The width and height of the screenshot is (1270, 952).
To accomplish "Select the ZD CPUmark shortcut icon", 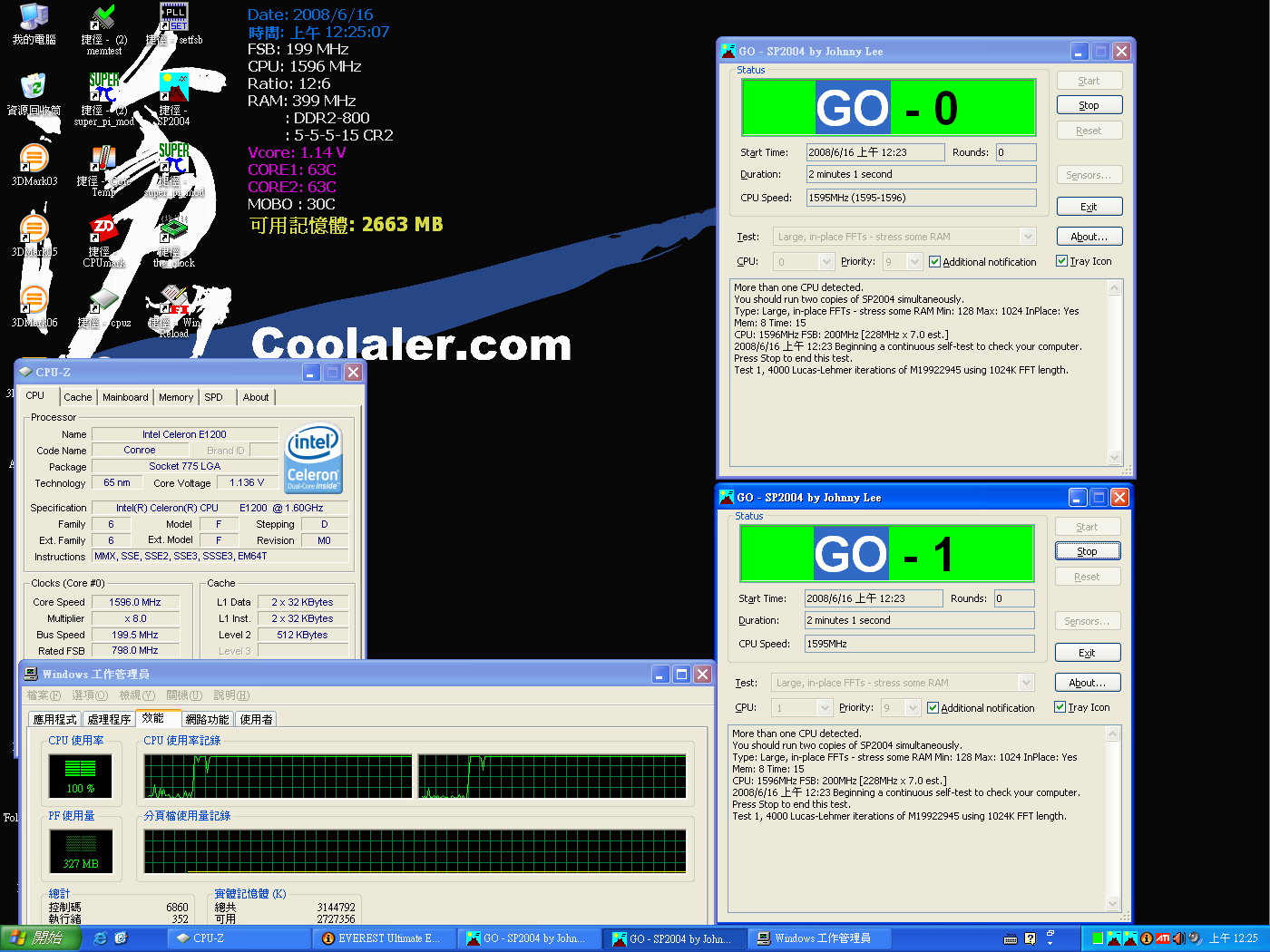I will (103, 228).
